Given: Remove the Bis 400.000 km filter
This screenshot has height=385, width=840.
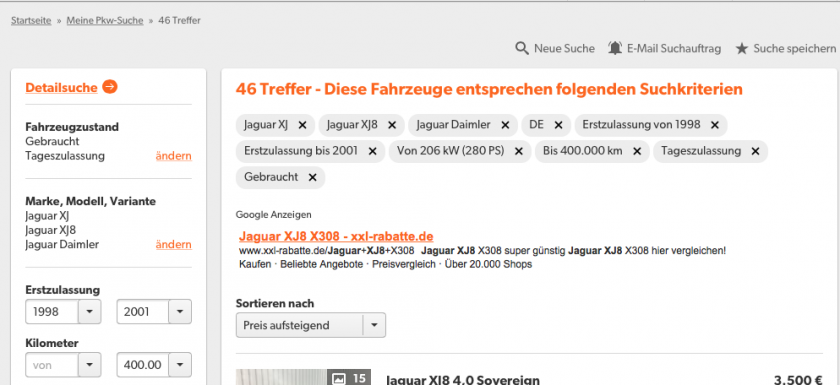Looking at the screenshot, I should pyautogui.click(x=637, y=152).
